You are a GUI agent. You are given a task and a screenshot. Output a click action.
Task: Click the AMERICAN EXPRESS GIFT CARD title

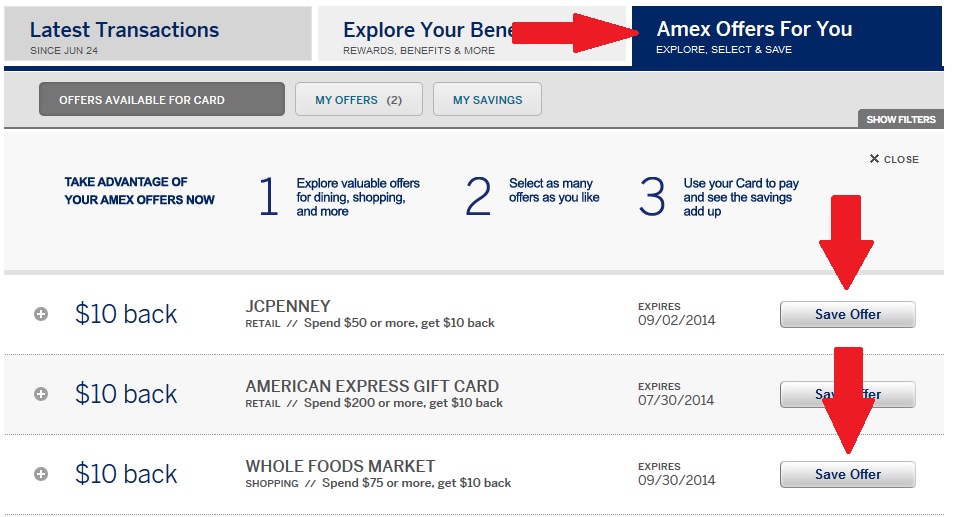pos(372,386)
